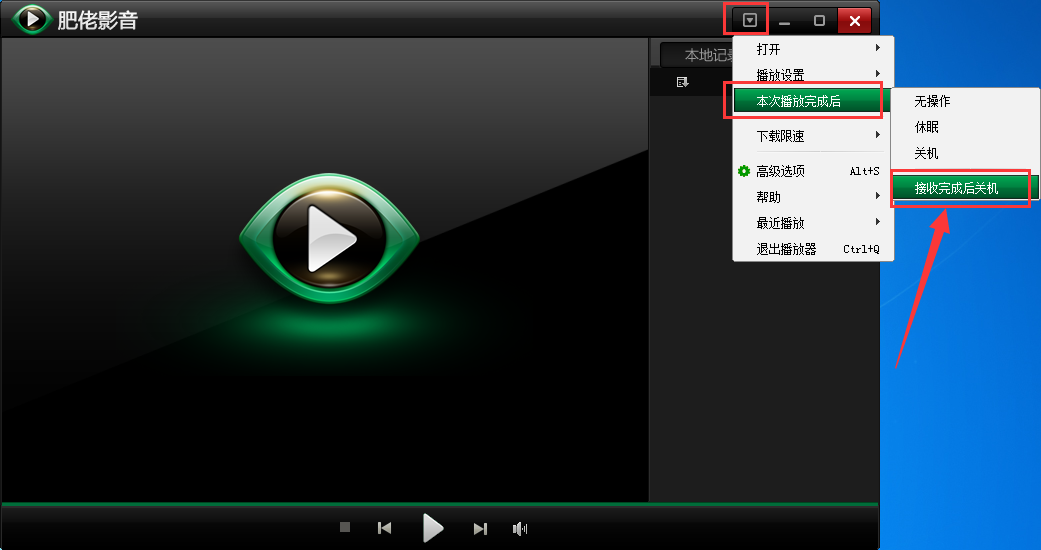Open the 帮助 submenu
Screen dimensions: 1041x550
coord(813,197)
